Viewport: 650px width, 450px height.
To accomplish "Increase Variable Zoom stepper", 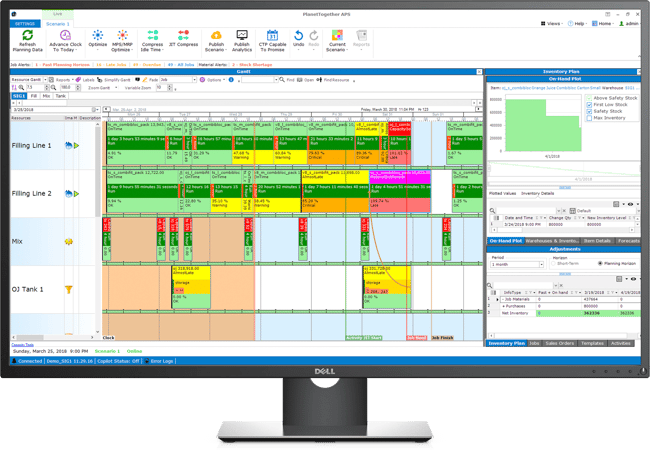I will (170, 86).
